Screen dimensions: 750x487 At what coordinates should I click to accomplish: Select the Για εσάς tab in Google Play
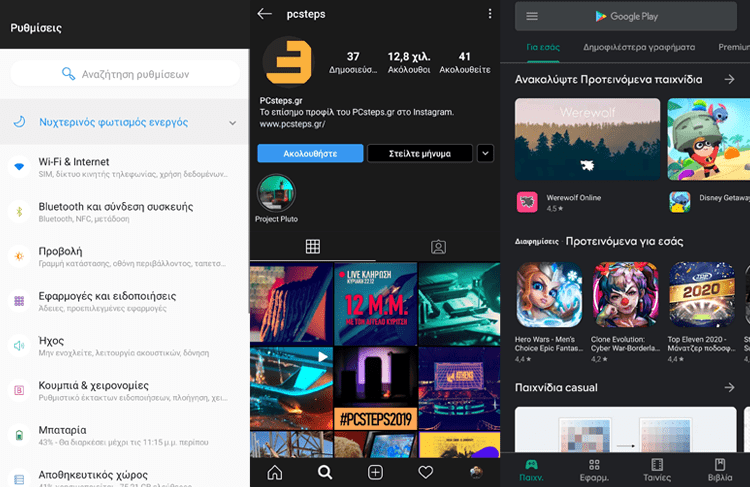point(543,47)
